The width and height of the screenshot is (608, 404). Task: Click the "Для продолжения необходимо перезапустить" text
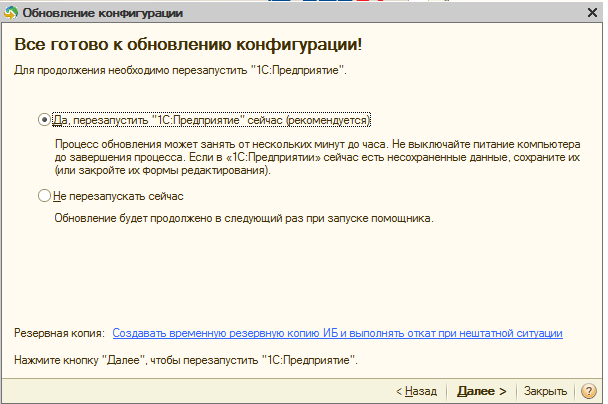[x=179, y=72]
